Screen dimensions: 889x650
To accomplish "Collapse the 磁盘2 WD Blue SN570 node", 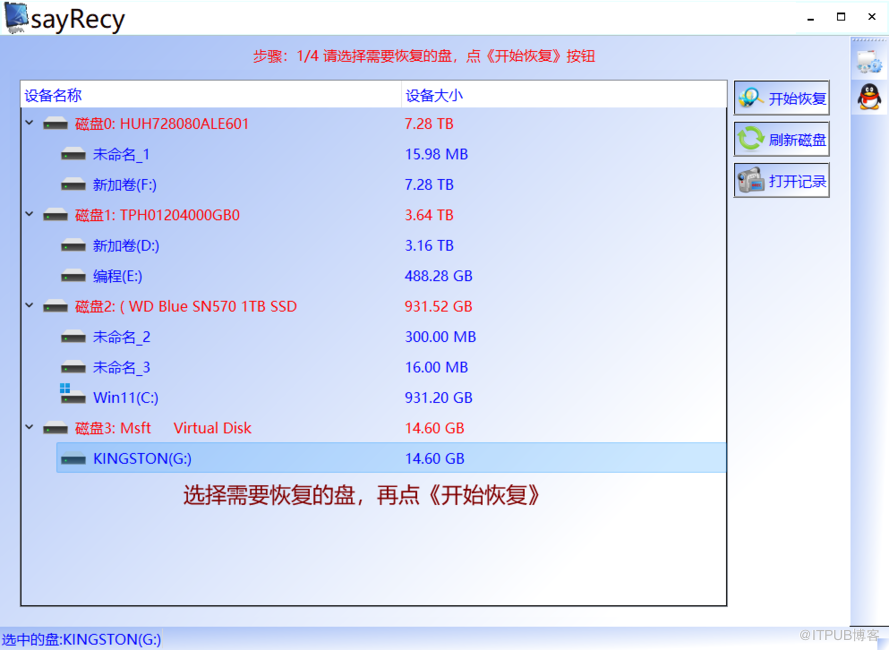I will 29,305.
